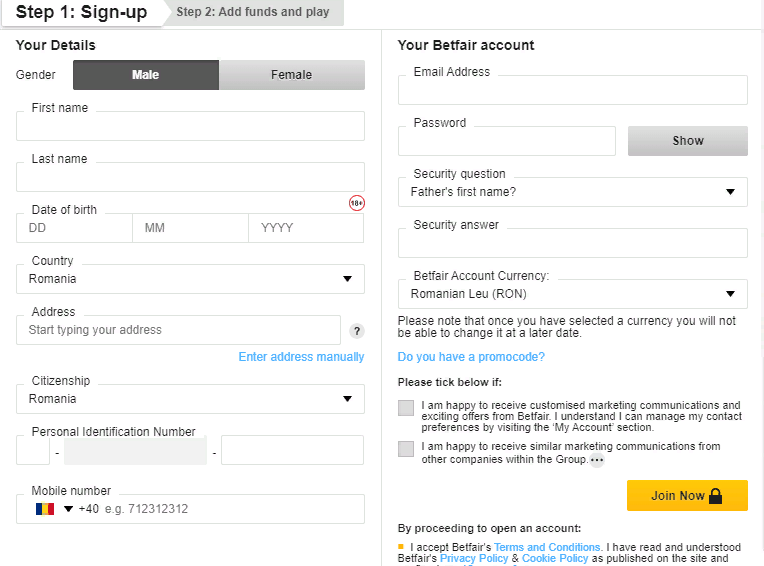This screenshot has width=764, height=566.
Task: Expand the ellipsis after 'companies within the Group'
Action: pyautogui.click(x=597, y=460)
